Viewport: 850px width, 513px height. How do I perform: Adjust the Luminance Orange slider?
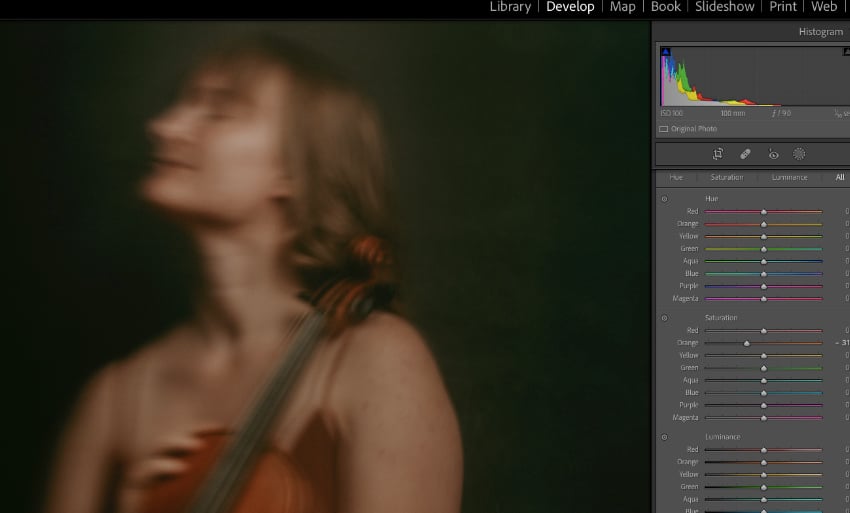coord(763,463)
